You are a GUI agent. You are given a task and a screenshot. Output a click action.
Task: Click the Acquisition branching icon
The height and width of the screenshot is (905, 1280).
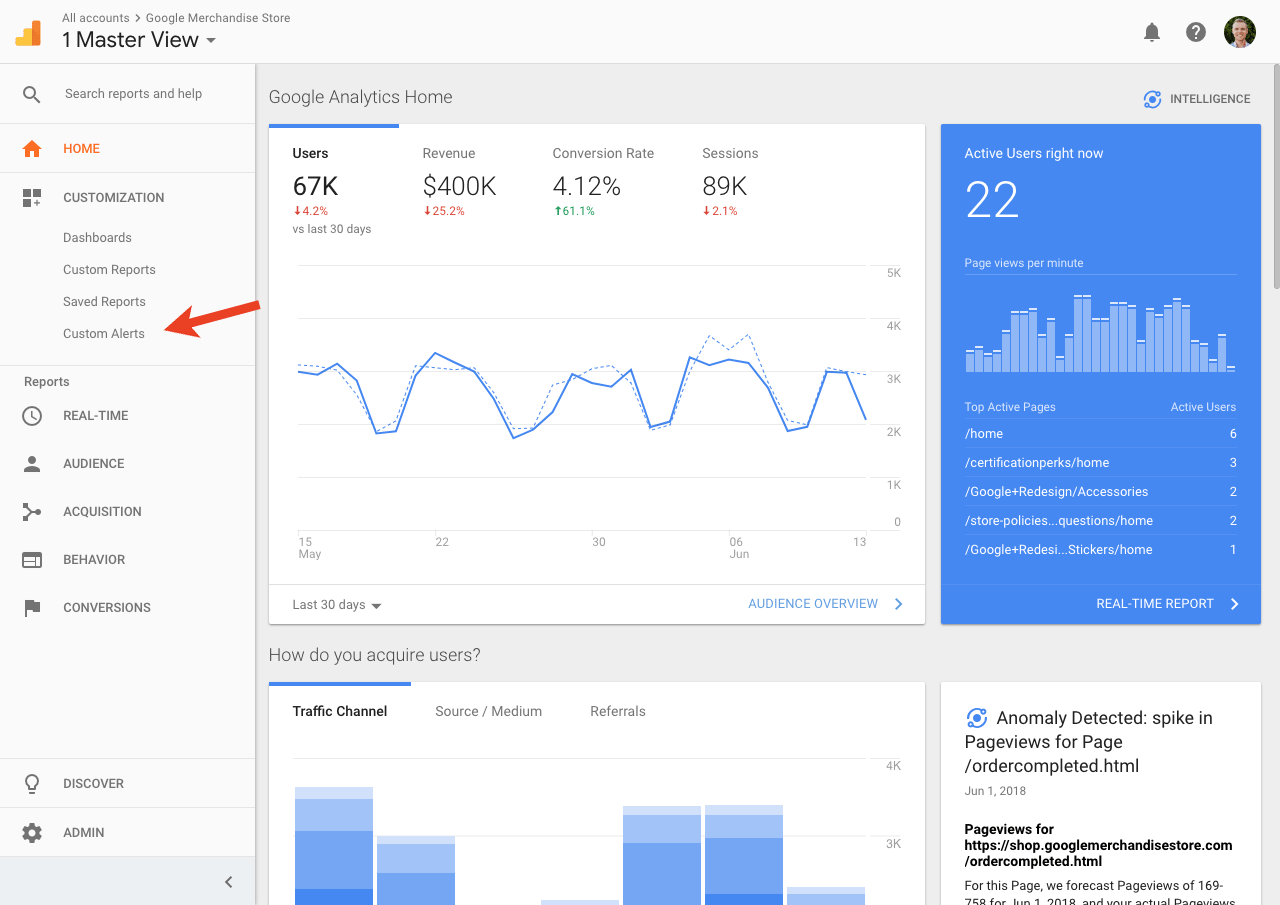coord(32,512)
